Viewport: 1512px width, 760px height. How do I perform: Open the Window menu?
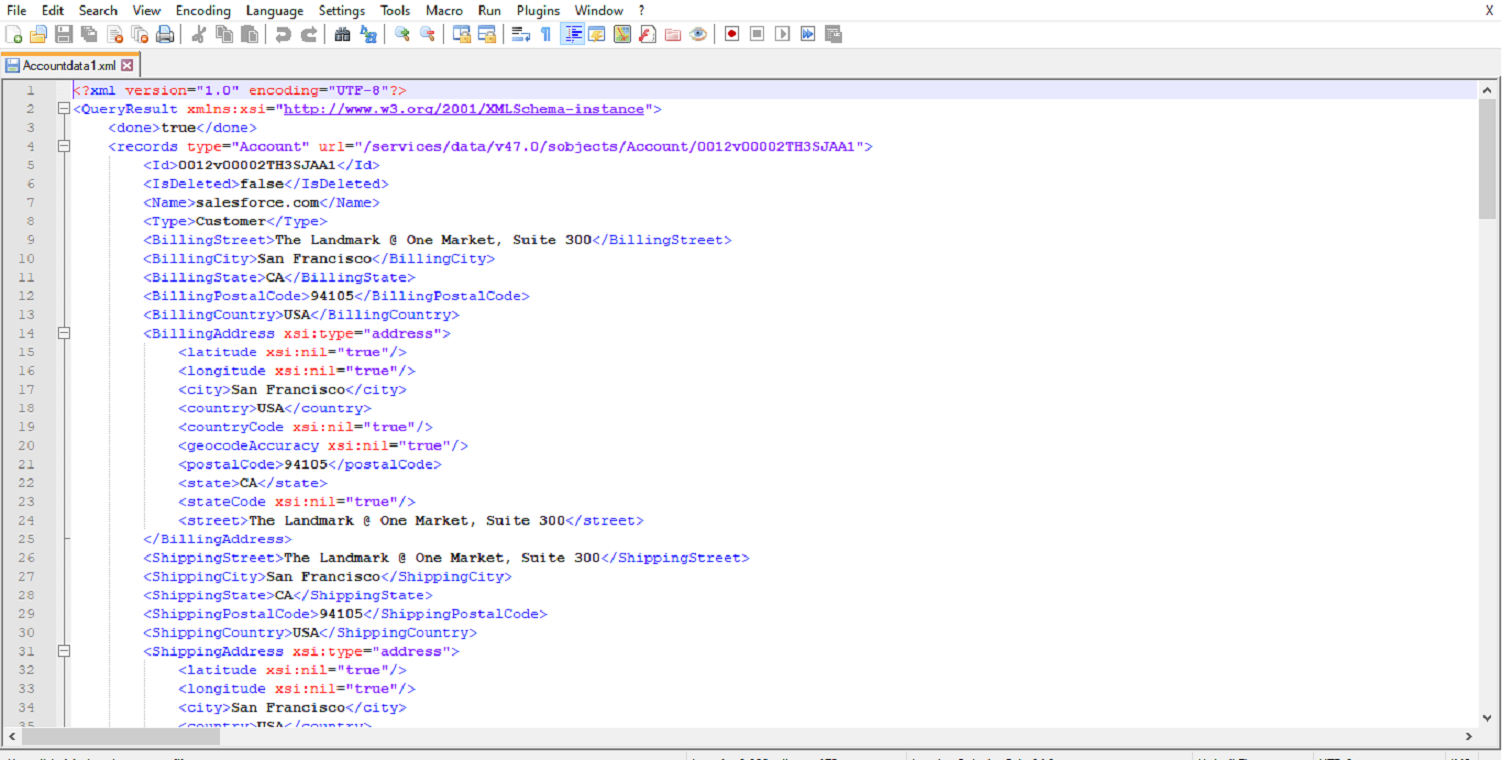599,10
